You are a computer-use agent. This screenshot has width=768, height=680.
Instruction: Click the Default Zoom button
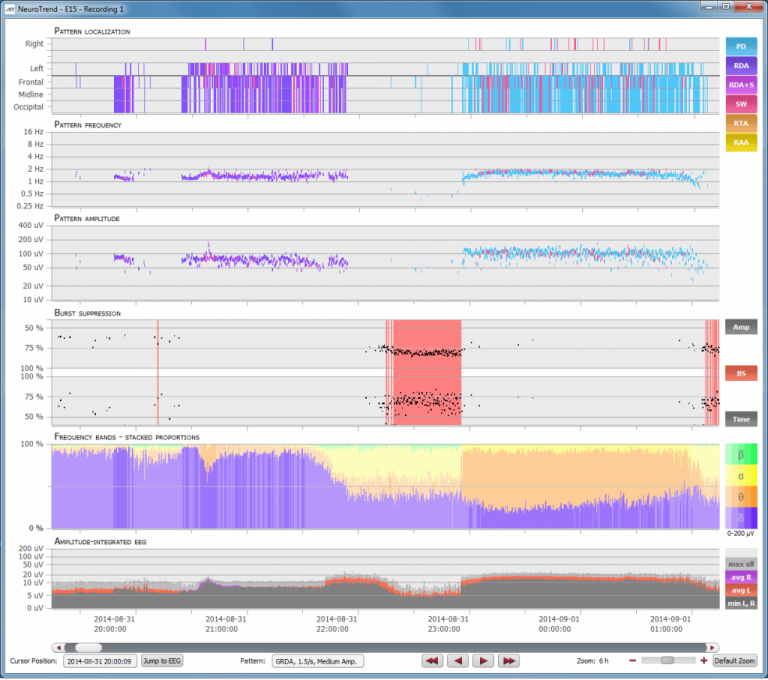point(735,661)
